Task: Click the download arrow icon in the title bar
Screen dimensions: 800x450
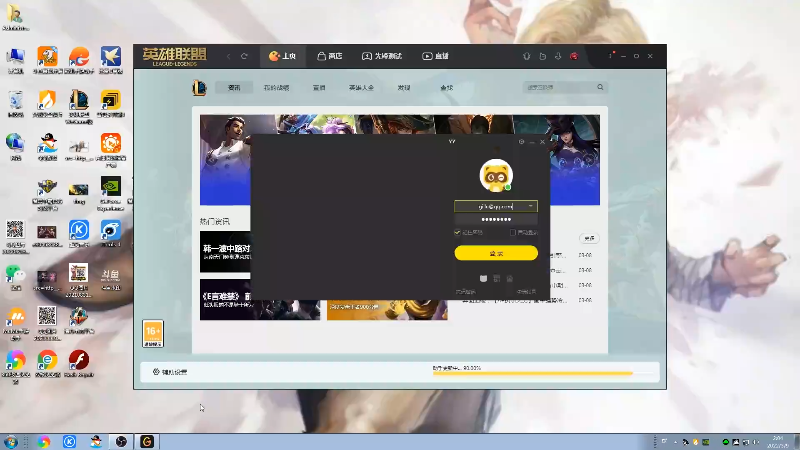Action: tap(558, 56)
